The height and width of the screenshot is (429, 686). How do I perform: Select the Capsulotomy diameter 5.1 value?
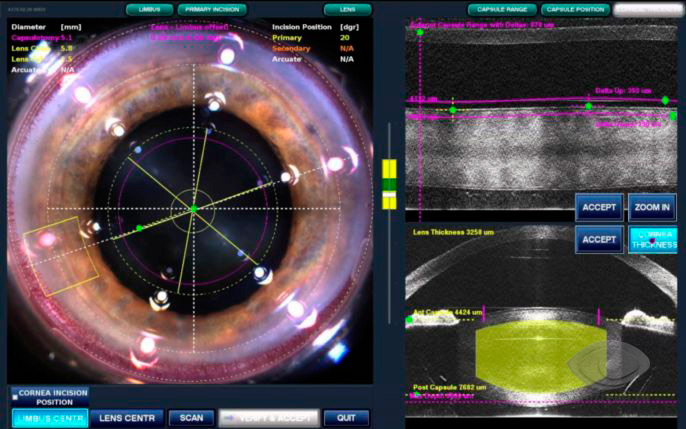point(66,38)
